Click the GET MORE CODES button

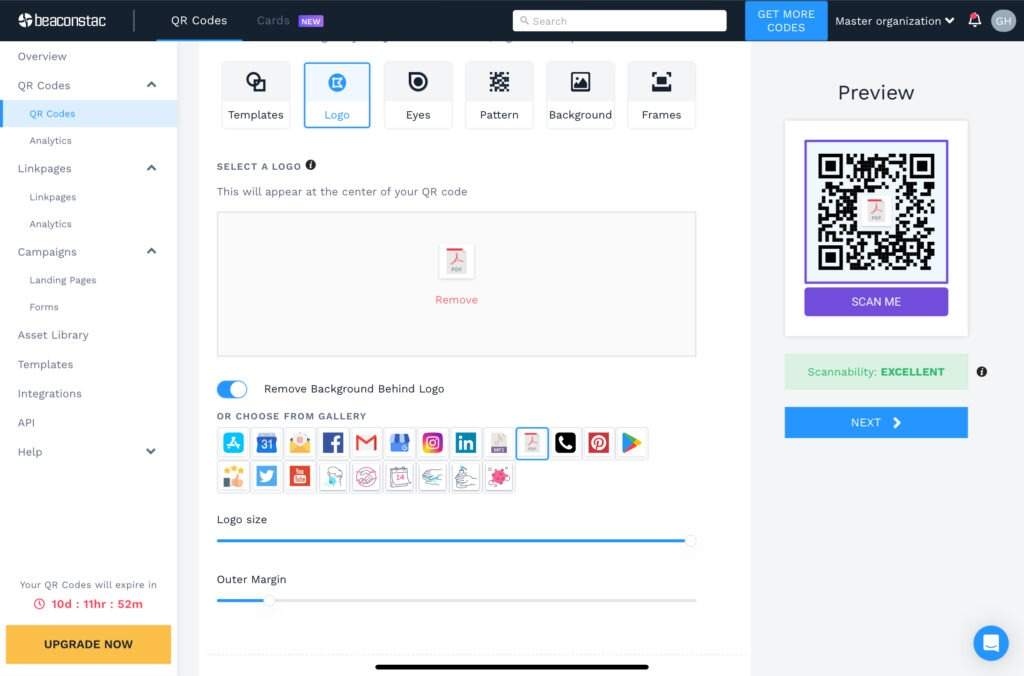pos(786,20)
